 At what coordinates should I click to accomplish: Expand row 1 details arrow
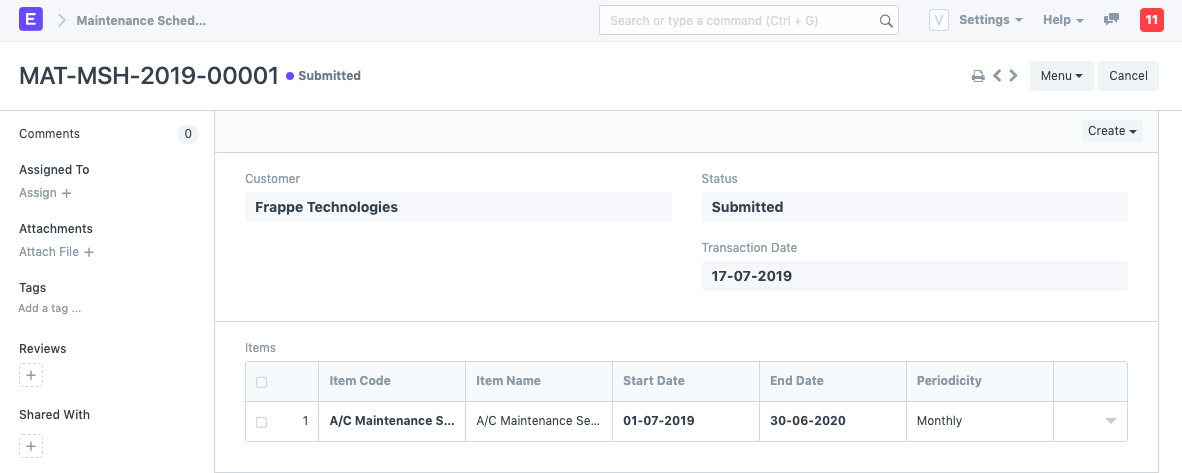coord(1110,421)
